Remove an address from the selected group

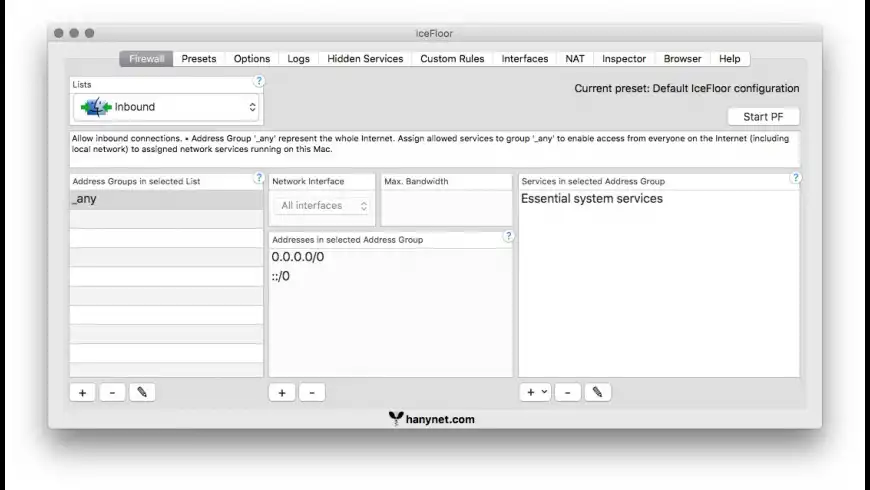tap(312, 392)
